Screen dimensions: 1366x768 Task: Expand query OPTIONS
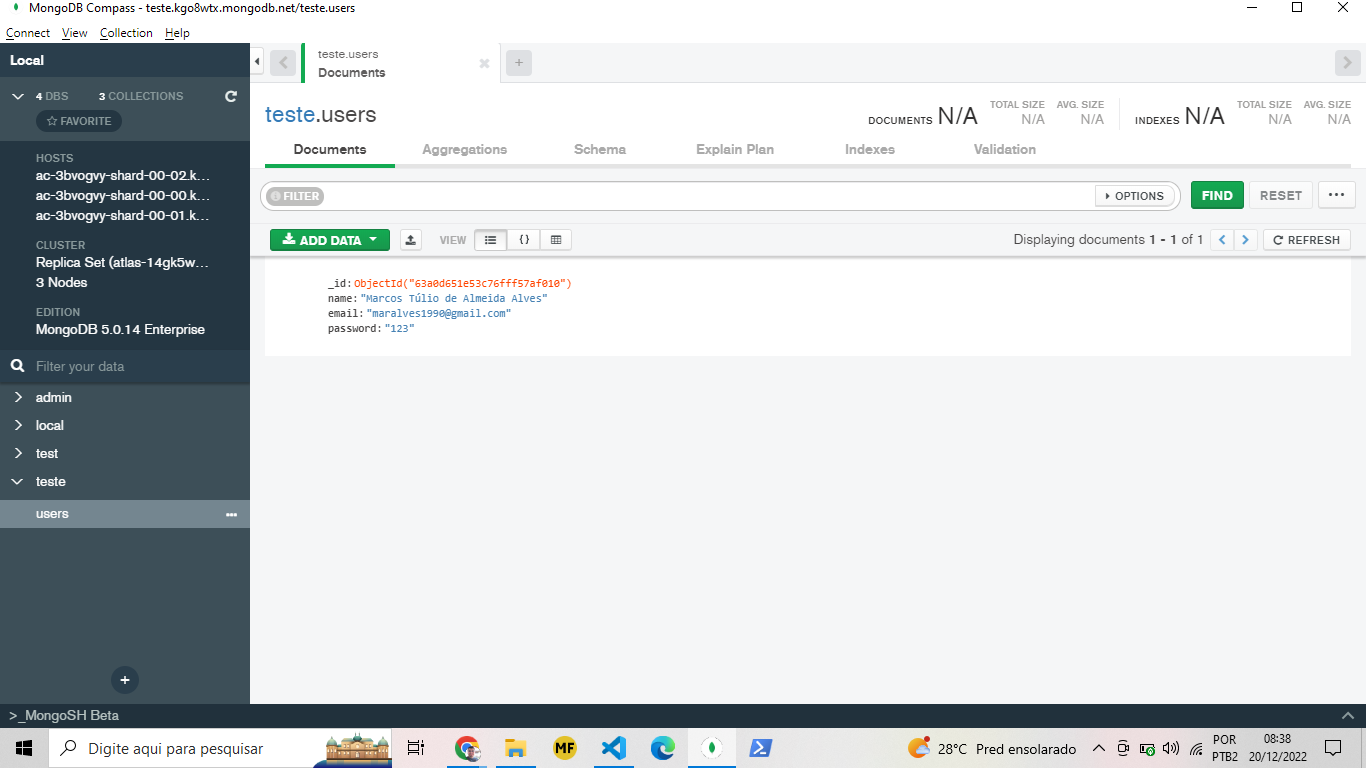tap(1135, 196)
